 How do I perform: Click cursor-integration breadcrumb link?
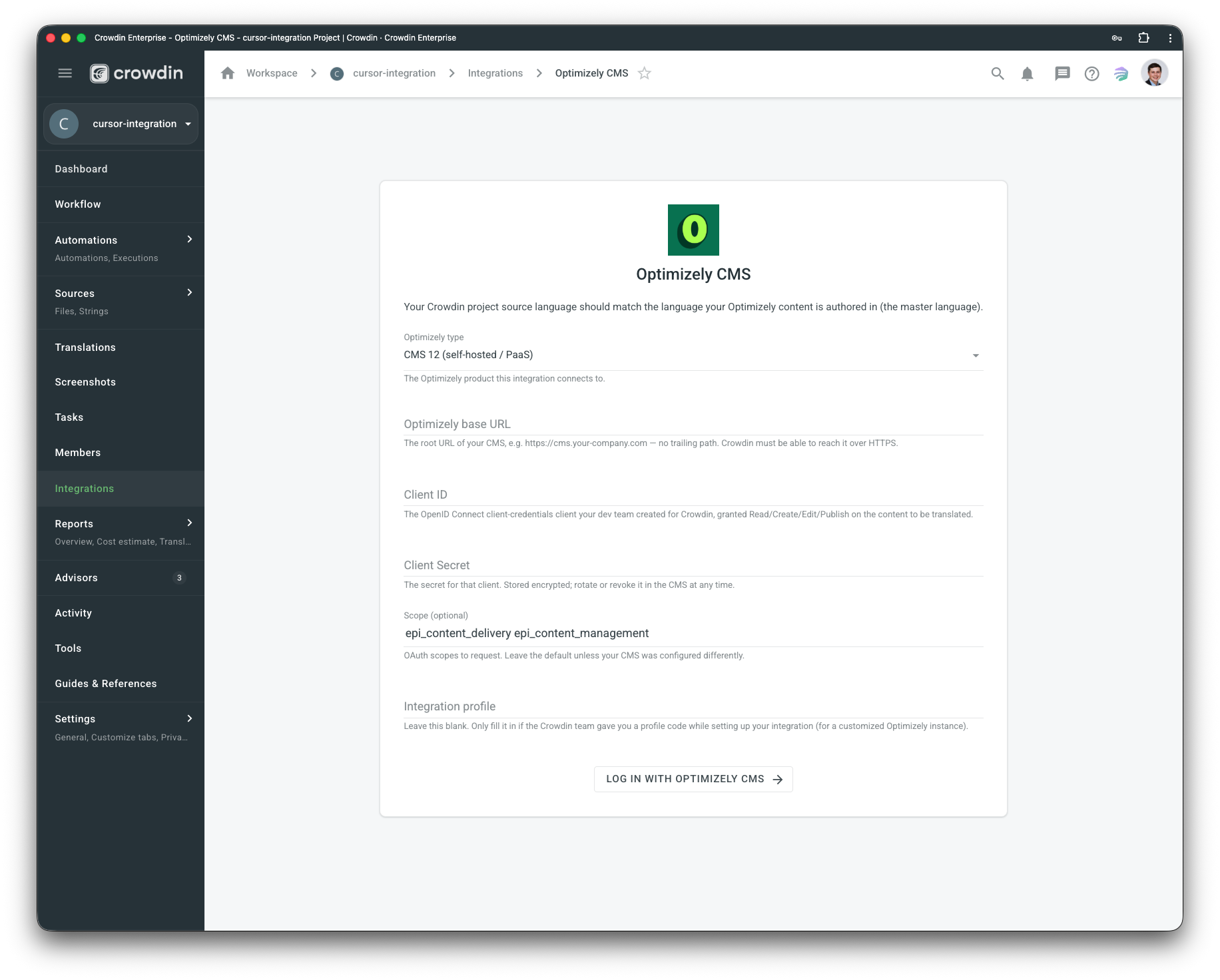394,73
